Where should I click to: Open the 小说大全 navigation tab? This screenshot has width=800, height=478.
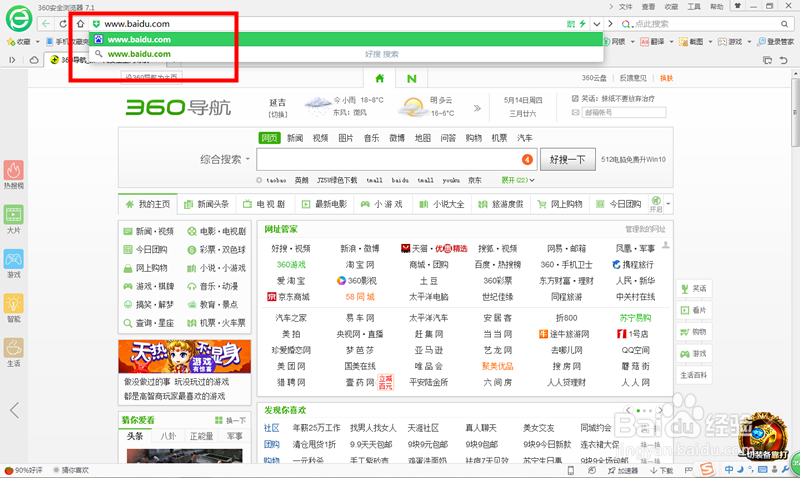[442, 204]
